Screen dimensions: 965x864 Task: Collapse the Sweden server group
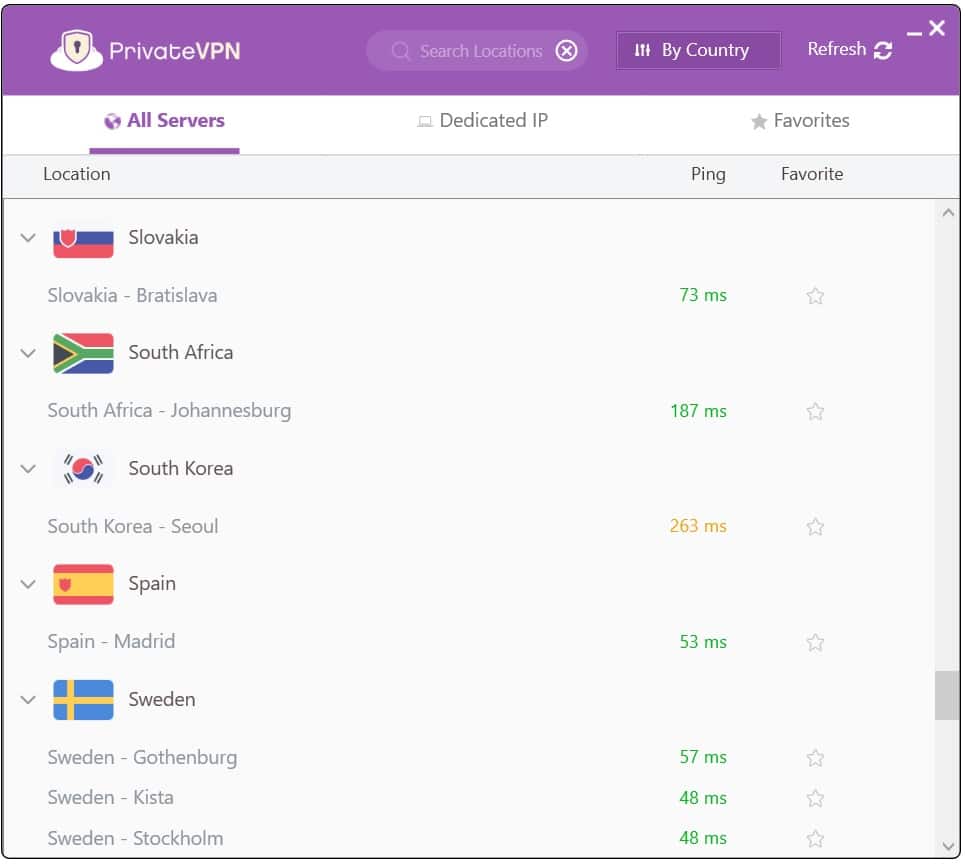tap(28, 700)
